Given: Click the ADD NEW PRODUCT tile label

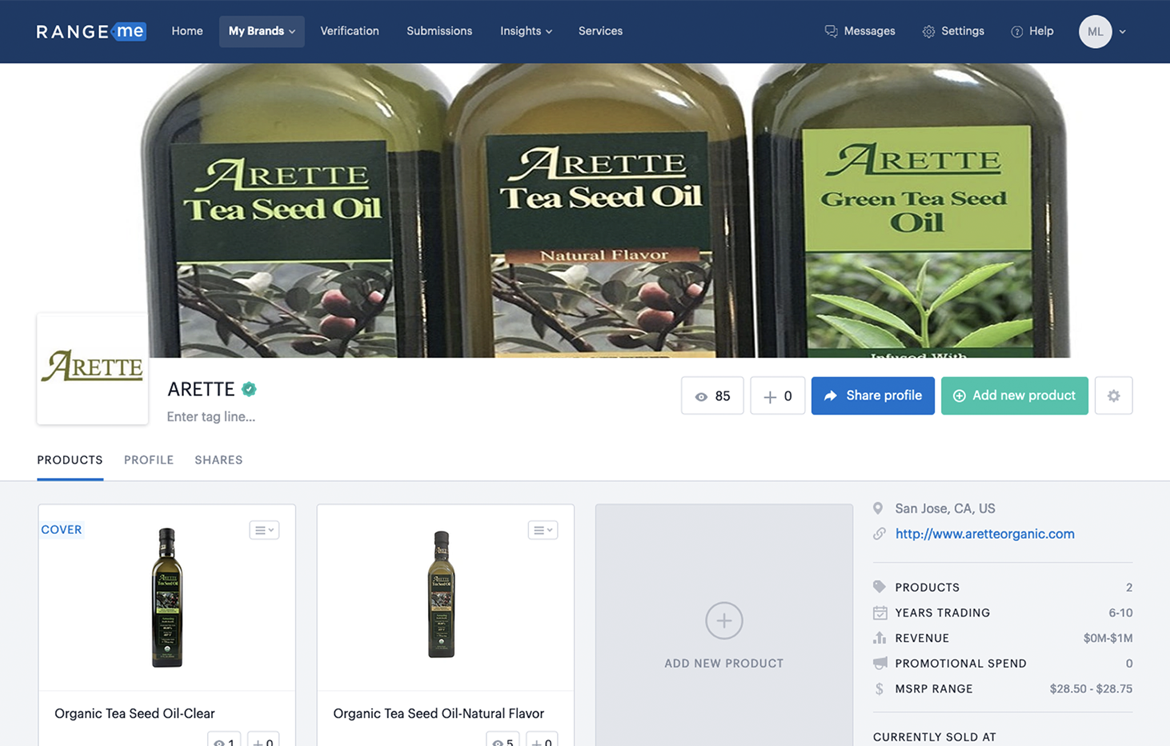Looking at the screenshot, I should [x=724, y=663].
